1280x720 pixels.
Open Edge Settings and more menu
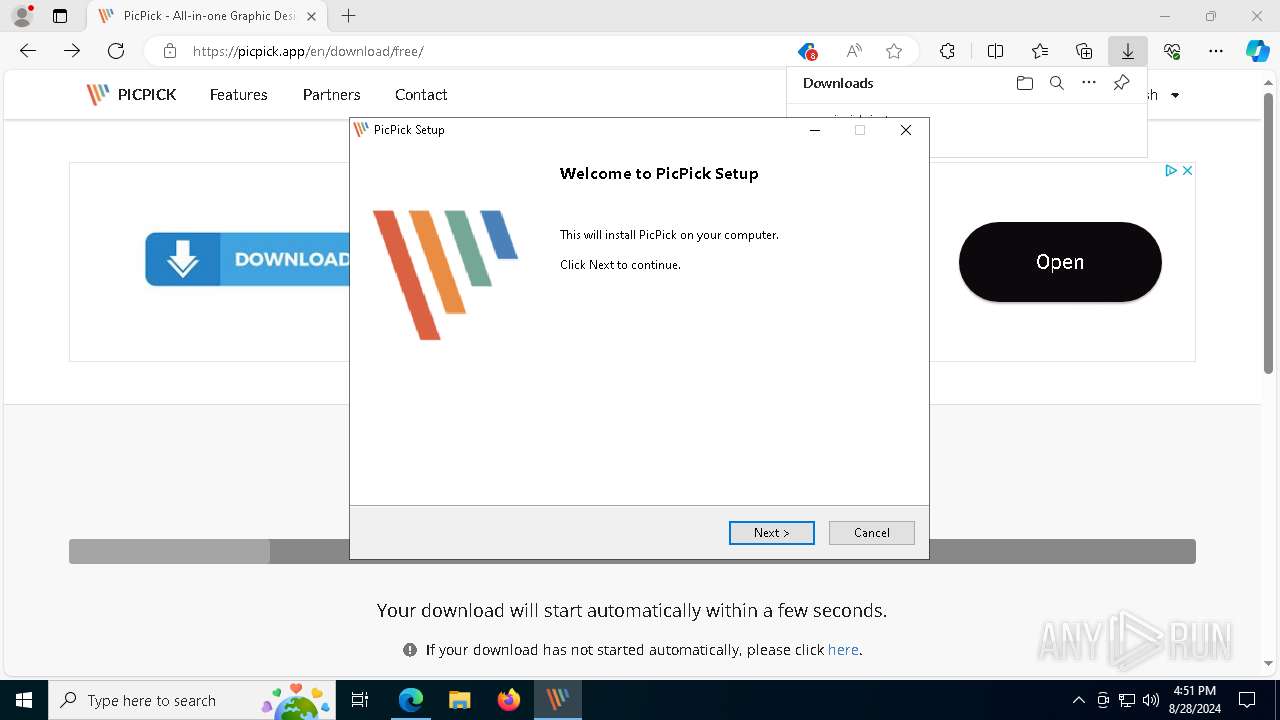(x=1216, y=51)
